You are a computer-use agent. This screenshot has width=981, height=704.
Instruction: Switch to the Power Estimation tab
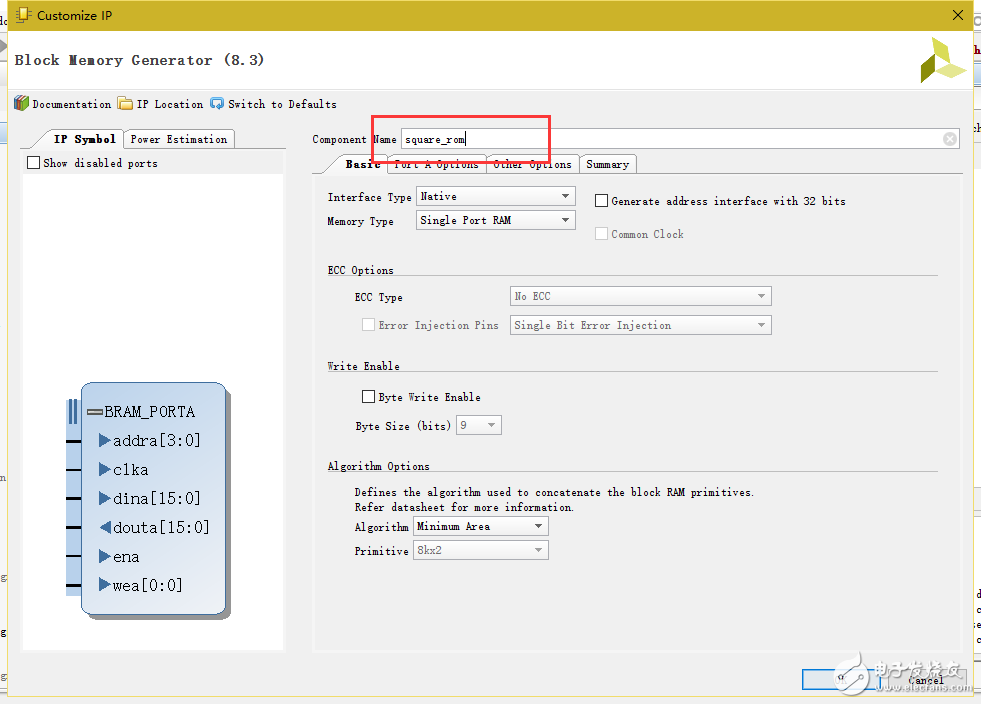pyautogui.click(x=178, y=139)
